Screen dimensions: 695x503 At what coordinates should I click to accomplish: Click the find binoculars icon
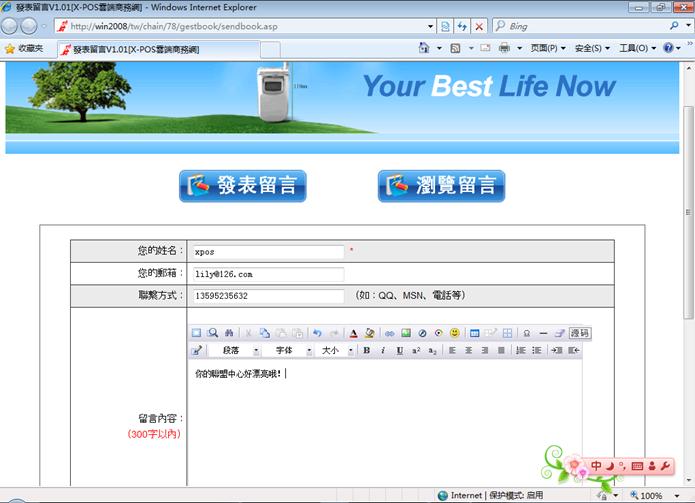pos(229,333)
